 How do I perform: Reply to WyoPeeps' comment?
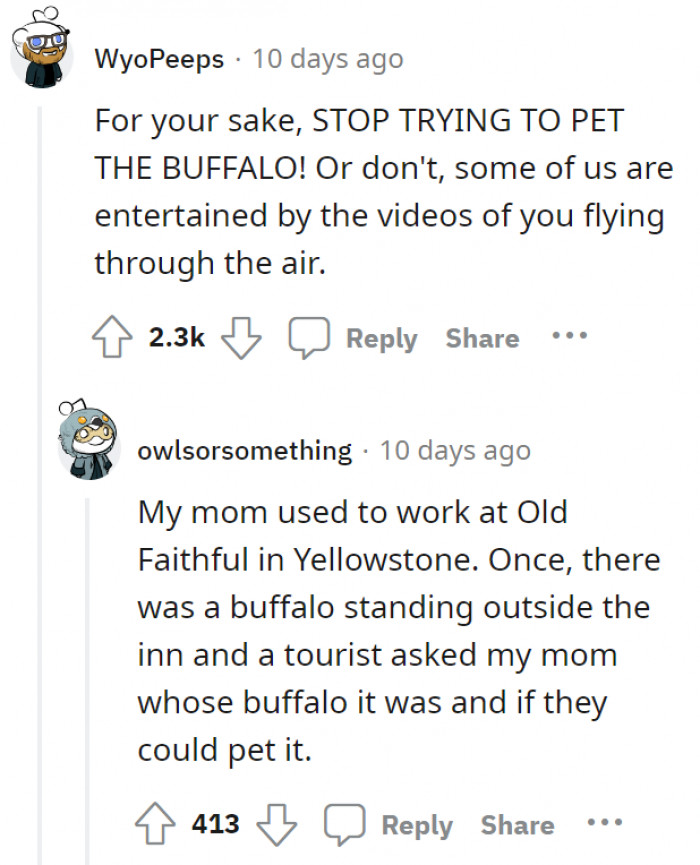383,338
